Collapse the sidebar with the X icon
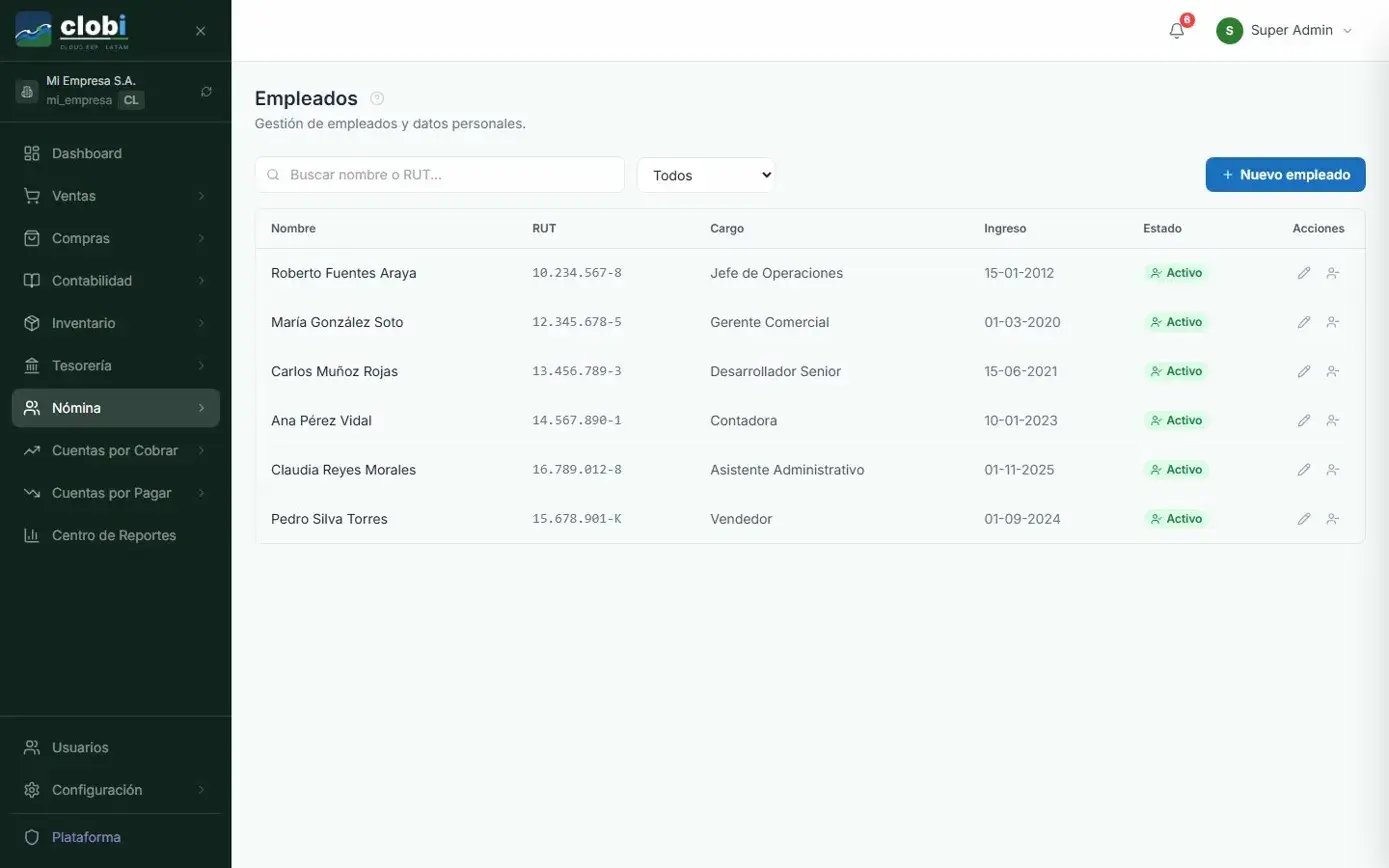This screenshot has width=1389, height=868. coord(200,31)
